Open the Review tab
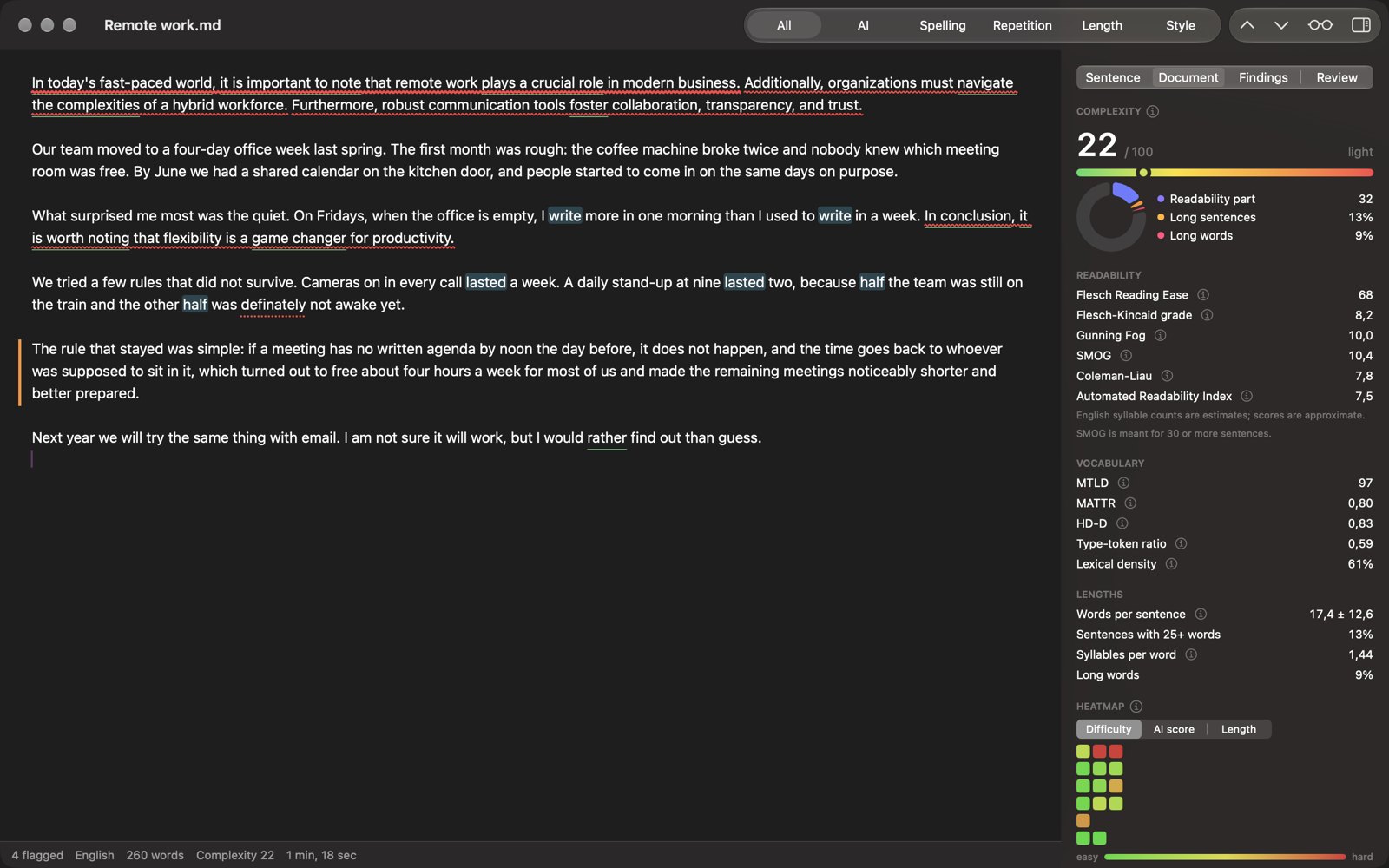 (1337, 77)
